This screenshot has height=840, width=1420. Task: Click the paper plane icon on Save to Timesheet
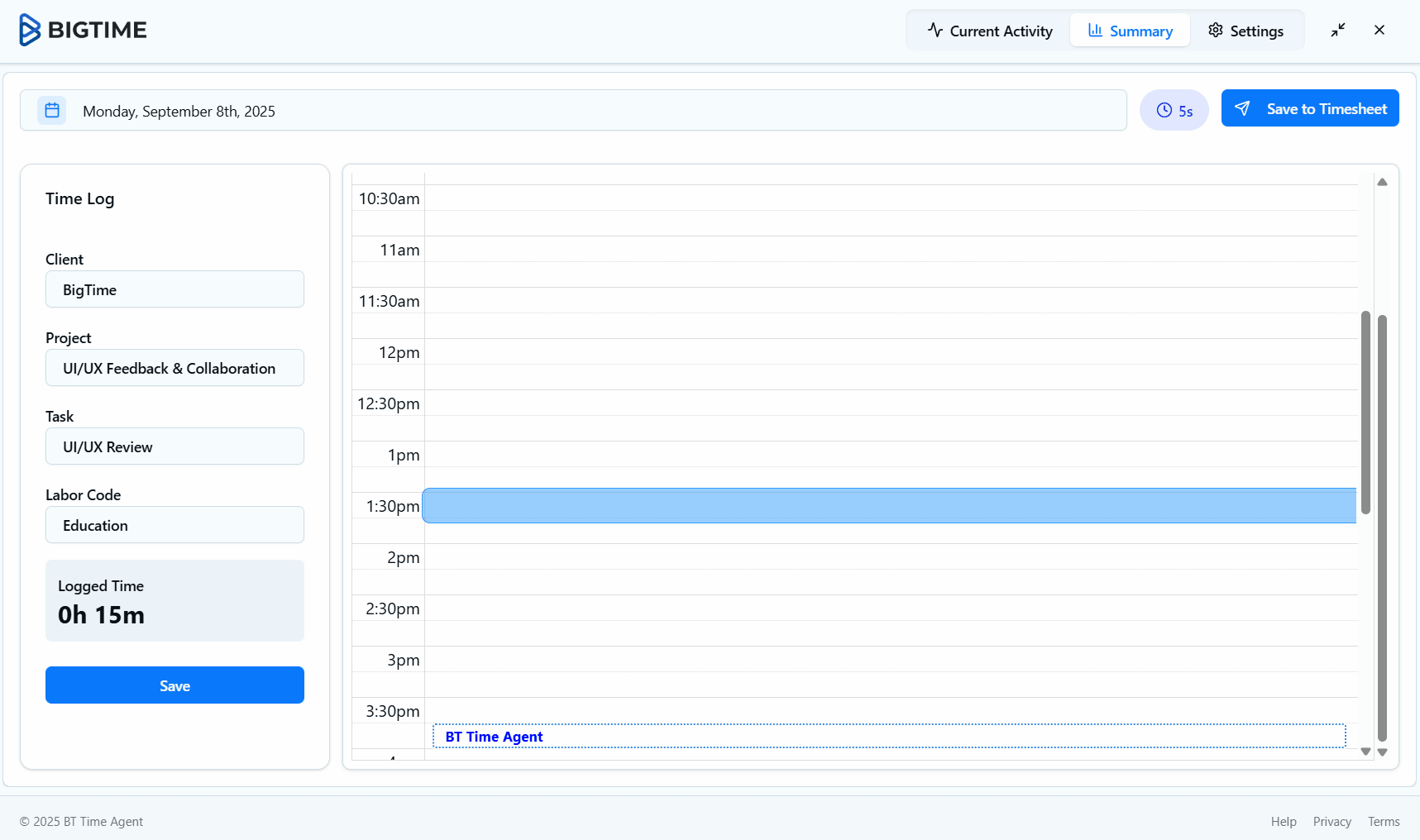(1242, 107)
